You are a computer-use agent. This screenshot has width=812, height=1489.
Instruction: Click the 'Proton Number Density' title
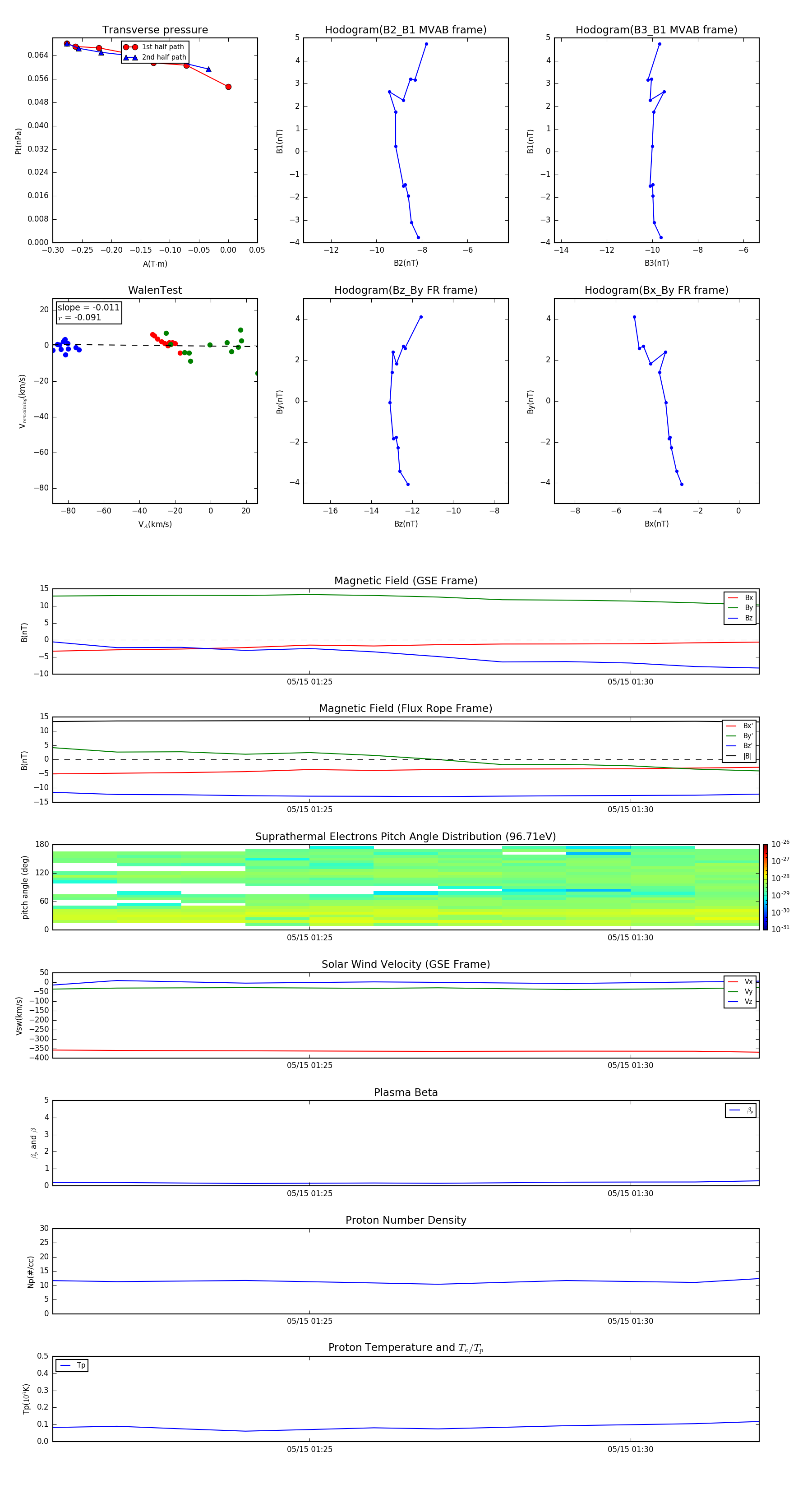pos(406,1220)
